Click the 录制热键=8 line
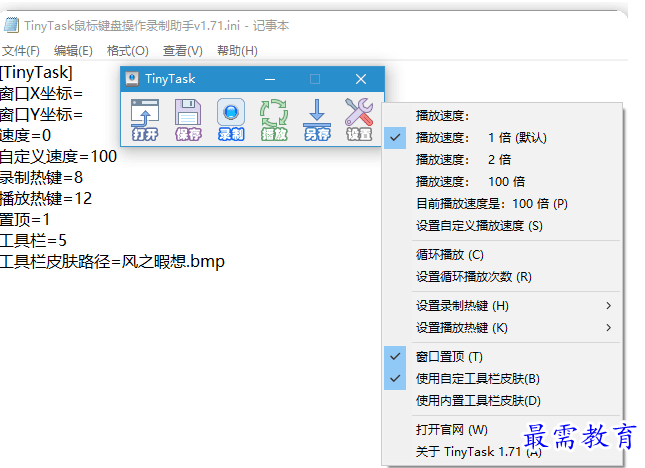This screenshot has width=645, height=468. [x=41, y=177]
